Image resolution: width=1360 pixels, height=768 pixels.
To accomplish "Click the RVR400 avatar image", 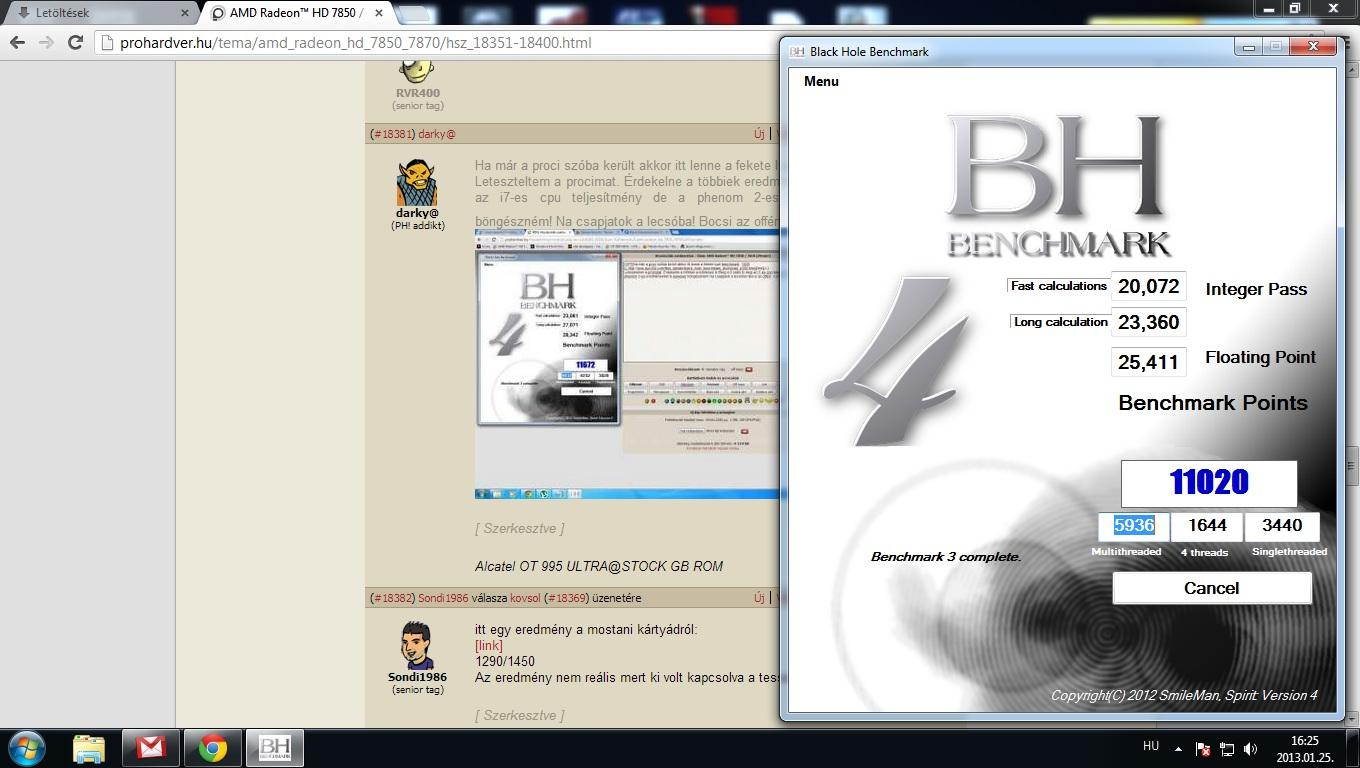I will [417, 72].
